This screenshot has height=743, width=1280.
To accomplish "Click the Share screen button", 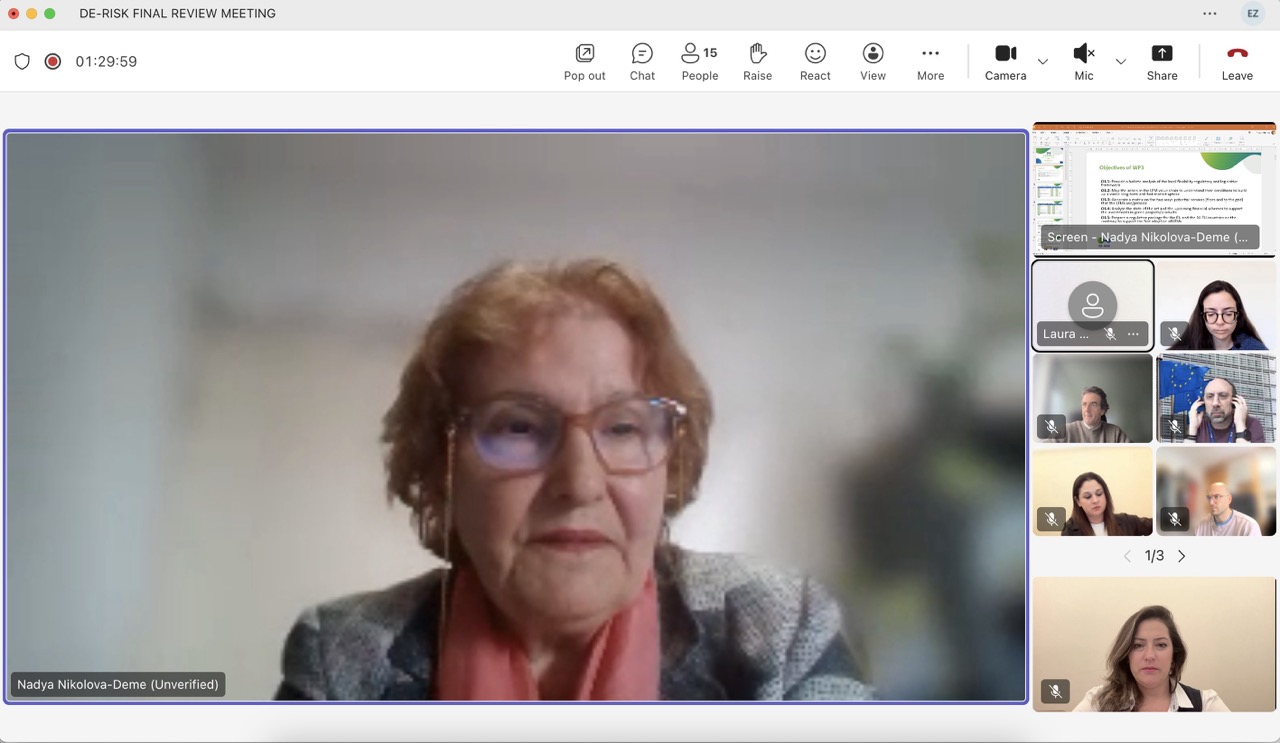I will click(1161, 61).
